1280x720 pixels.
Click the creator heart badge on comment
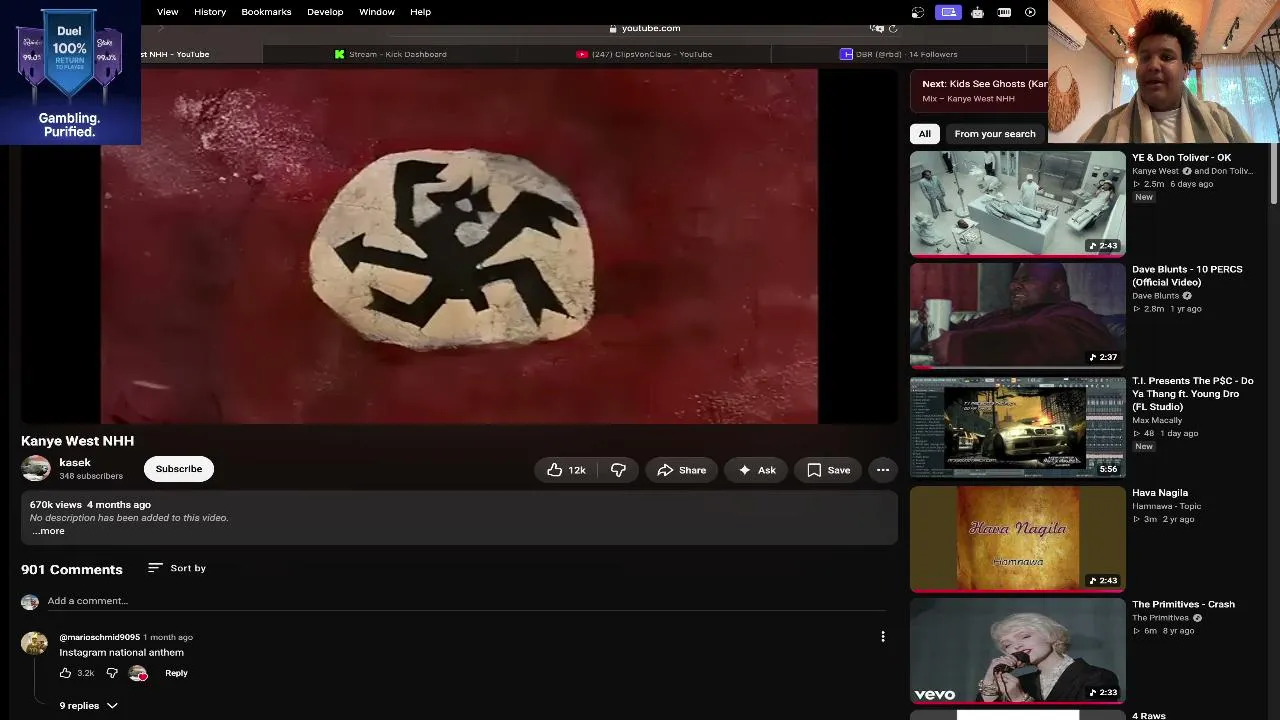pyautogui.click(x=138, y=673)
